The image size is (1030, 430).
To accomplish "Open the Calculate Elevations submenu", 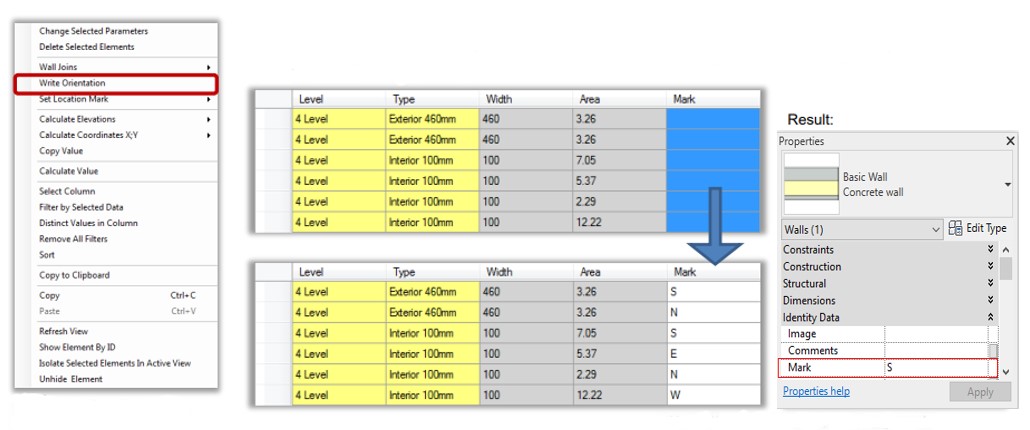I will [x=76, y=119].
